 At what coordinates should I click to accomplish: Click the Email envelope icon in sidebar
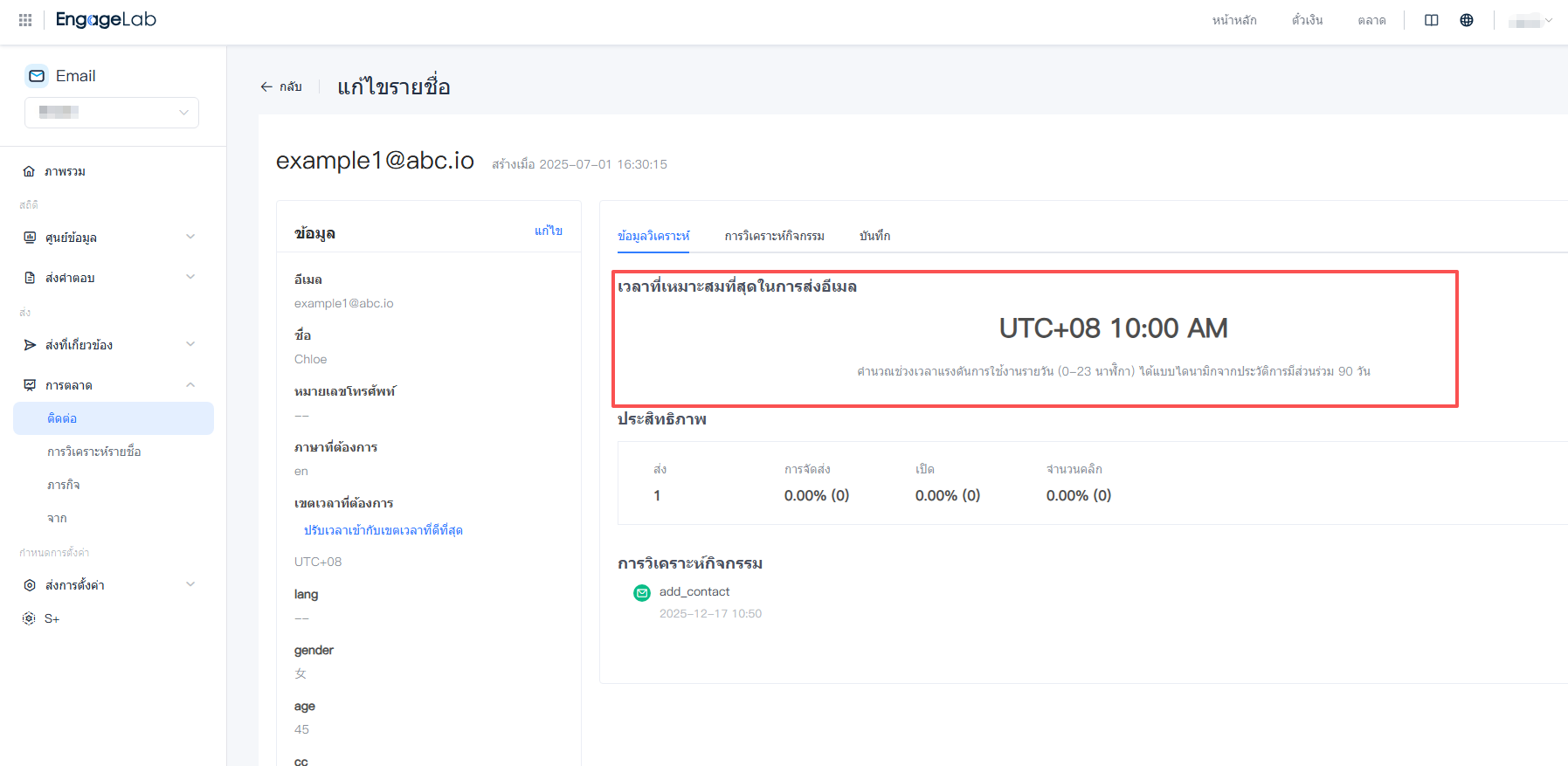[37, 76]
